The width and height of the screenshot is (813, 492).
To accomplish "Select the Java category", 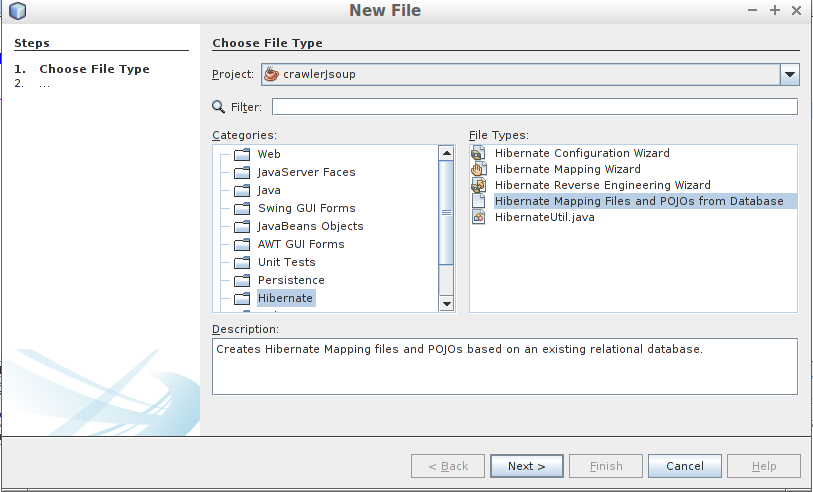I will pos(269,190).
